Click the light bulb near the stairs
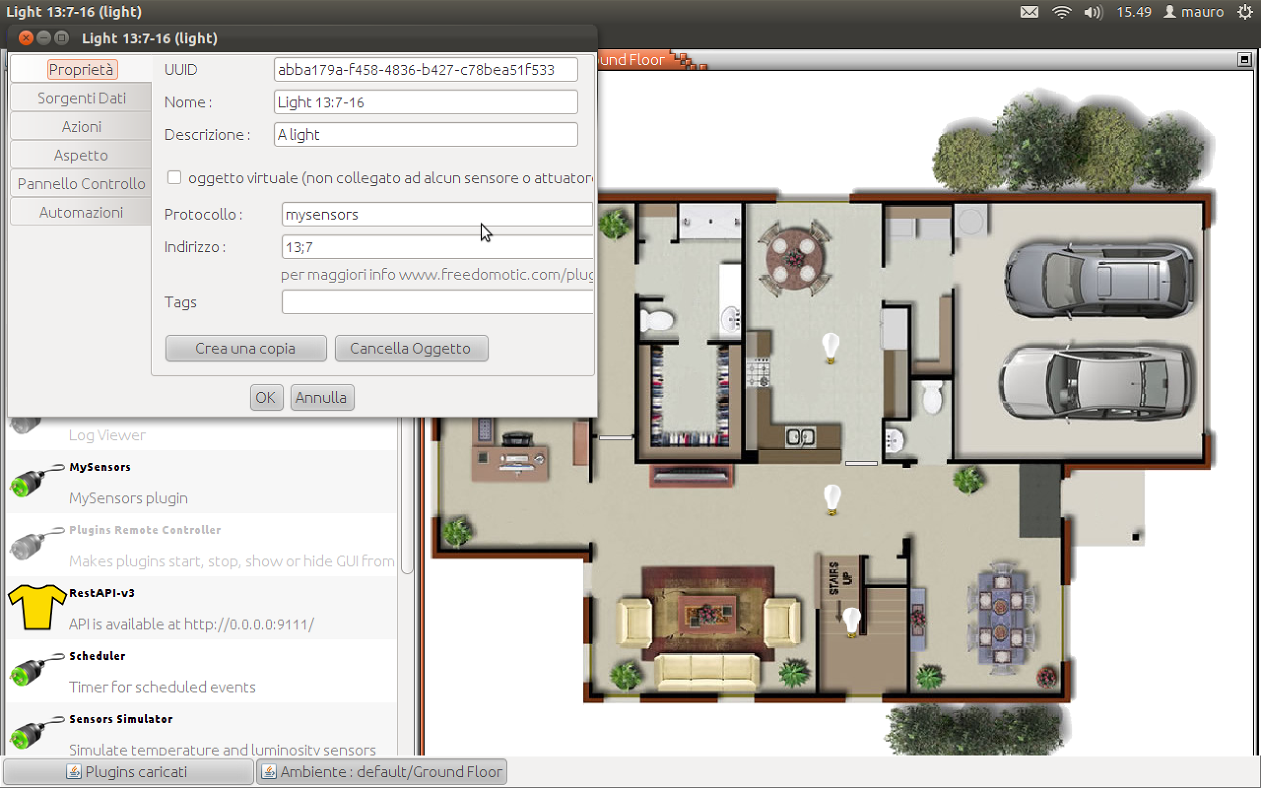The height and width of the screenshot is (788, 1261). pos(851,620)
